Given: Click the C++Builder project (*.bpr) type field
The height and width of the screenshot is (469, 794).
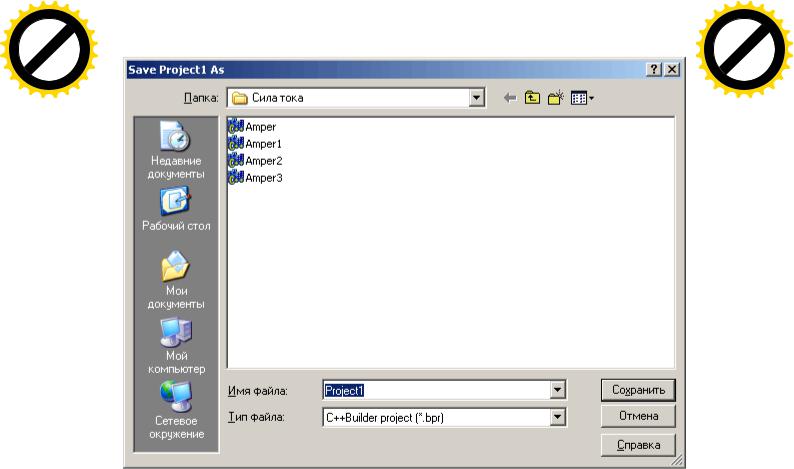Looking at the screenshot, I should (x=436, y=417).
